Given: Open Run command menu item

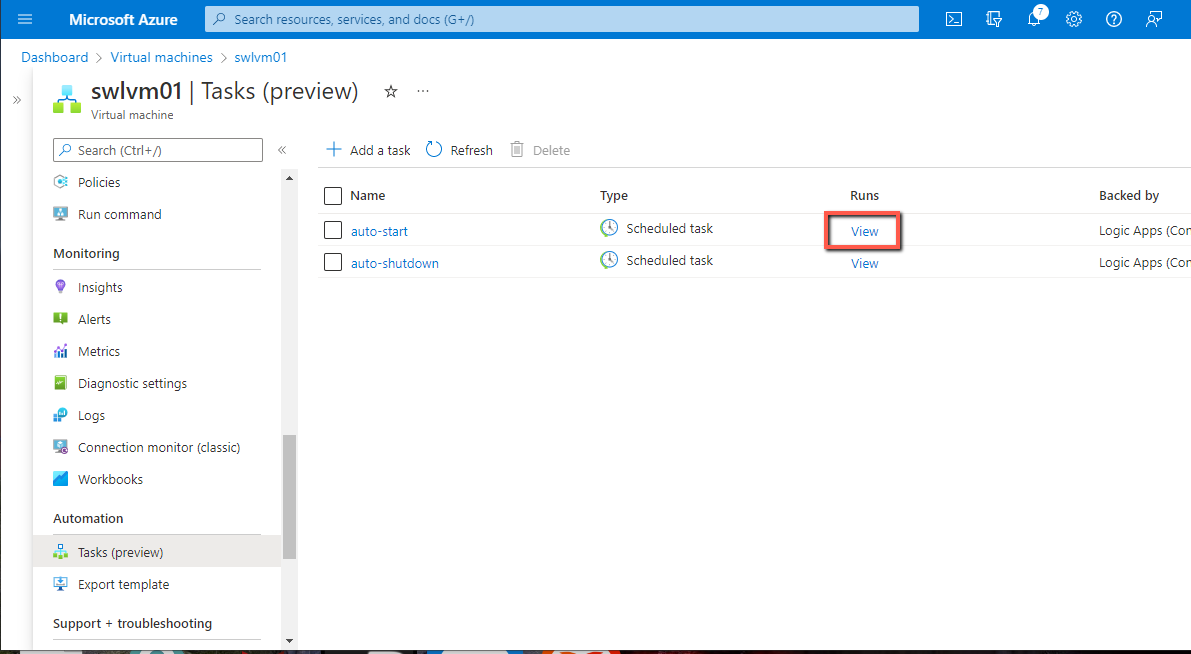Looking at the screenshot, I should click(x=119, y=214).
